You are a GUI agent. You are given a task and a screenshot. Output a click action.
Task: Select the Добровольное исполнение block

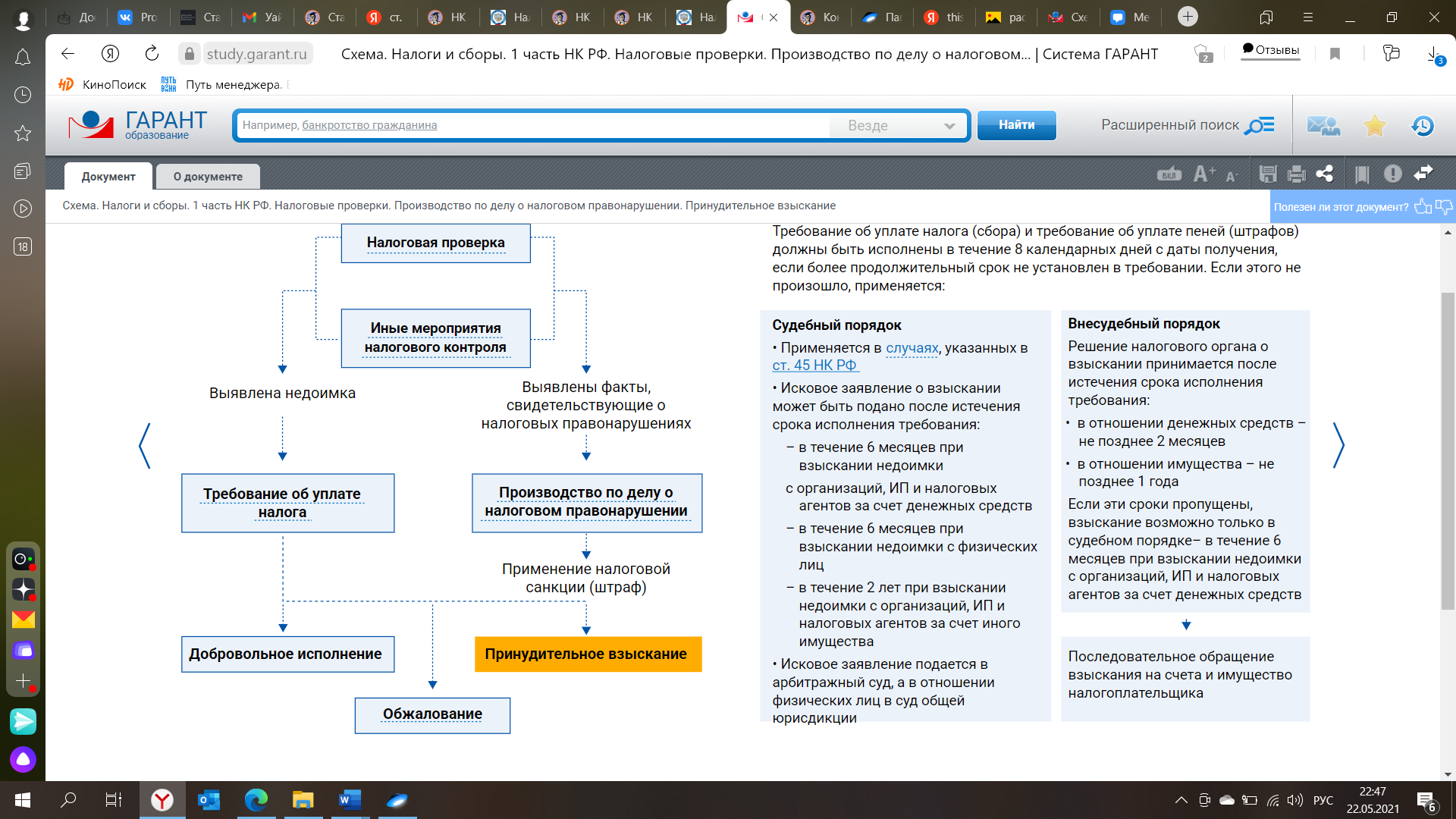(x=287, y=654)
